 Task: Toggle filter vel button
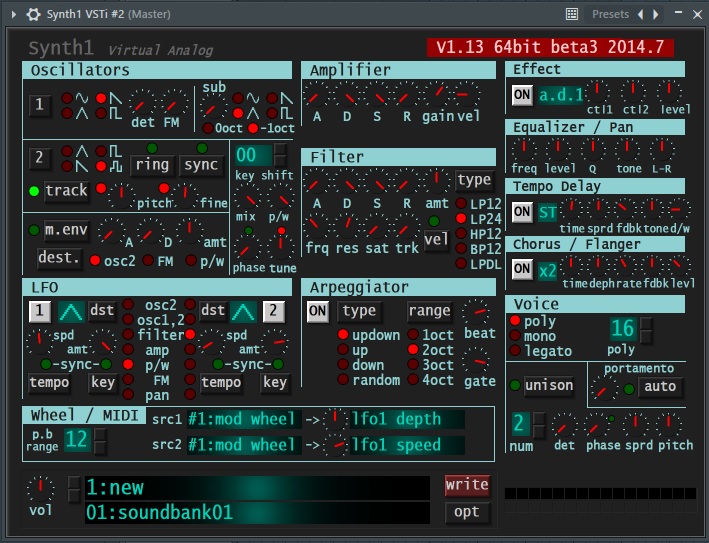pyautogui.click(x=436, y=240)
